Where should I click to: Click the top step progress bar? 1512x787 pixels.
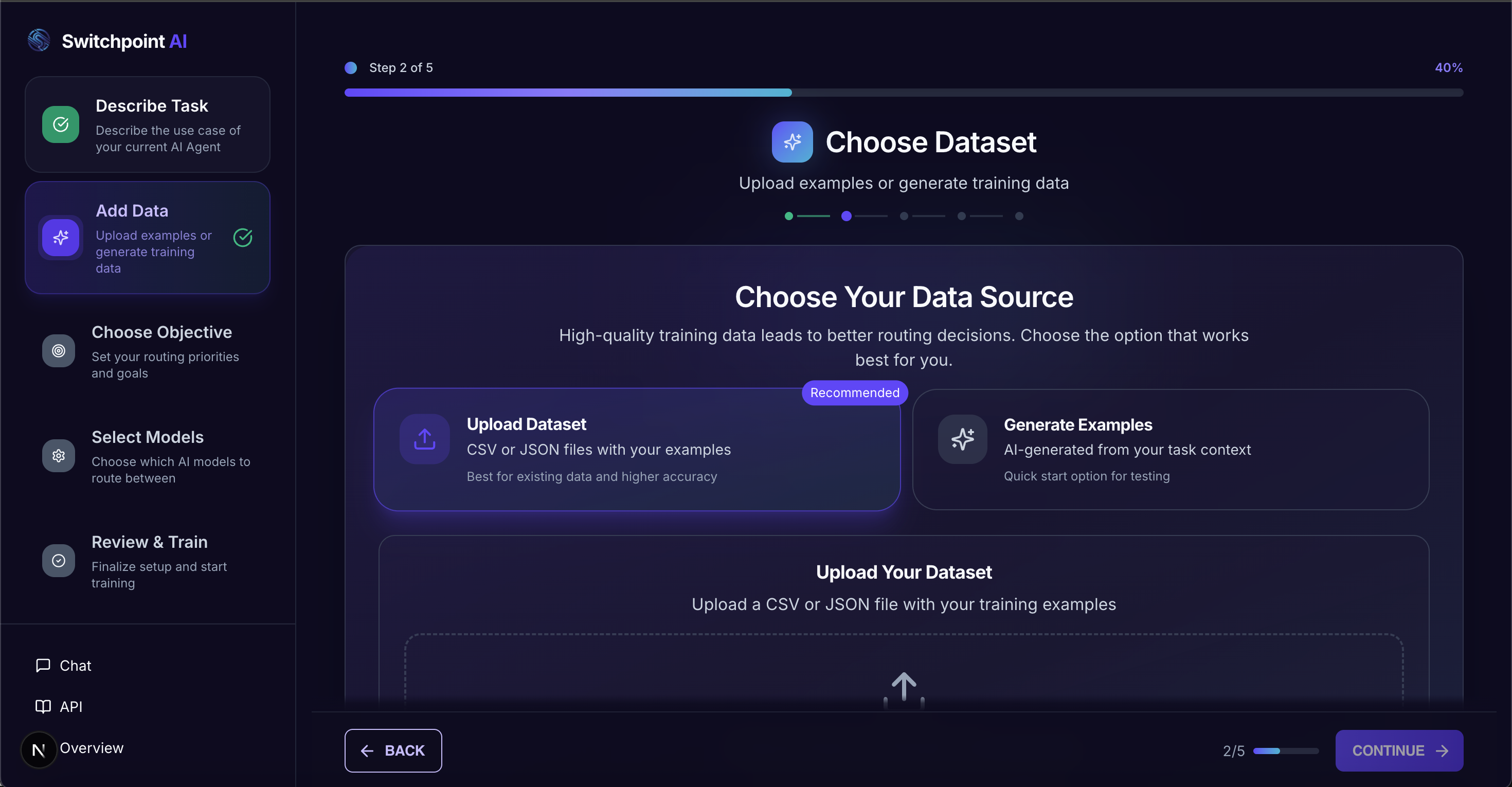pyautogui.click(x=903, y=93)
